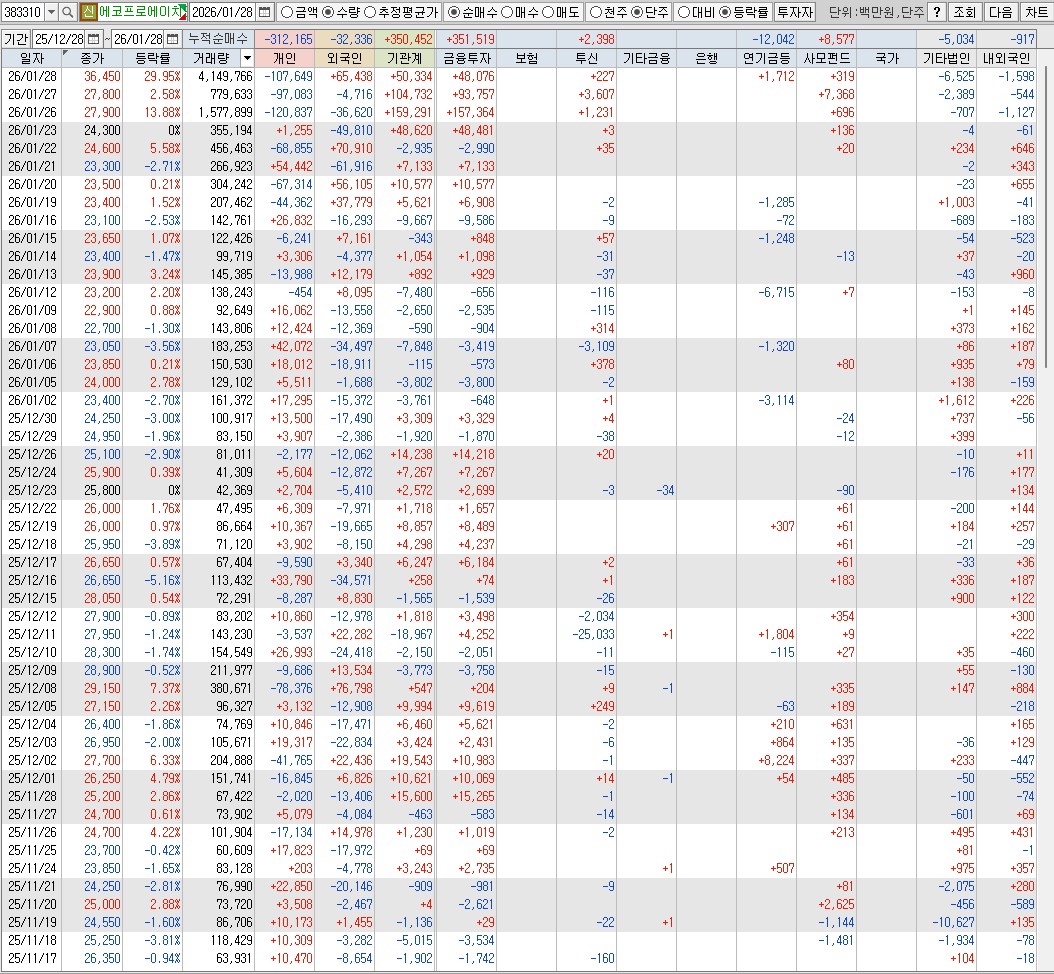The image size is (1054, 974).
Task: Click the 다음 next button
Action: coord(1000,12)
